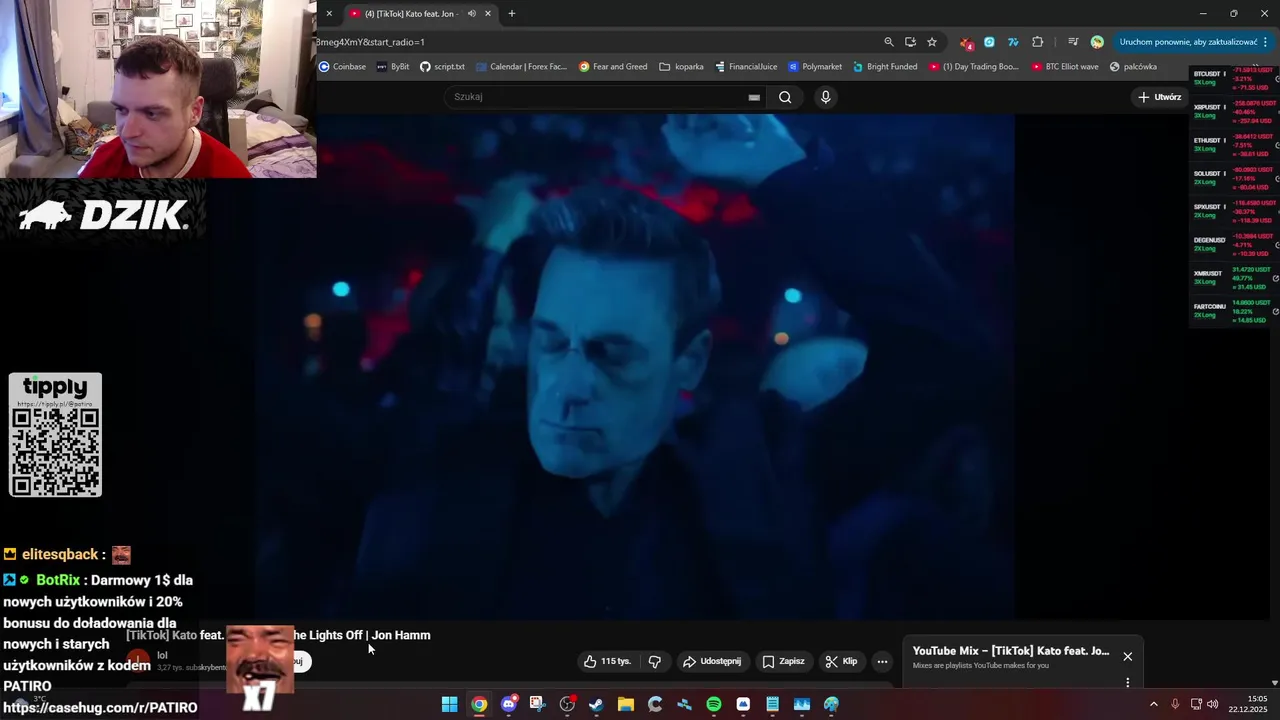Select the BTCUSDT 5X Long position
This screenshot has height=720, width=1280.
coord(1234,78)
